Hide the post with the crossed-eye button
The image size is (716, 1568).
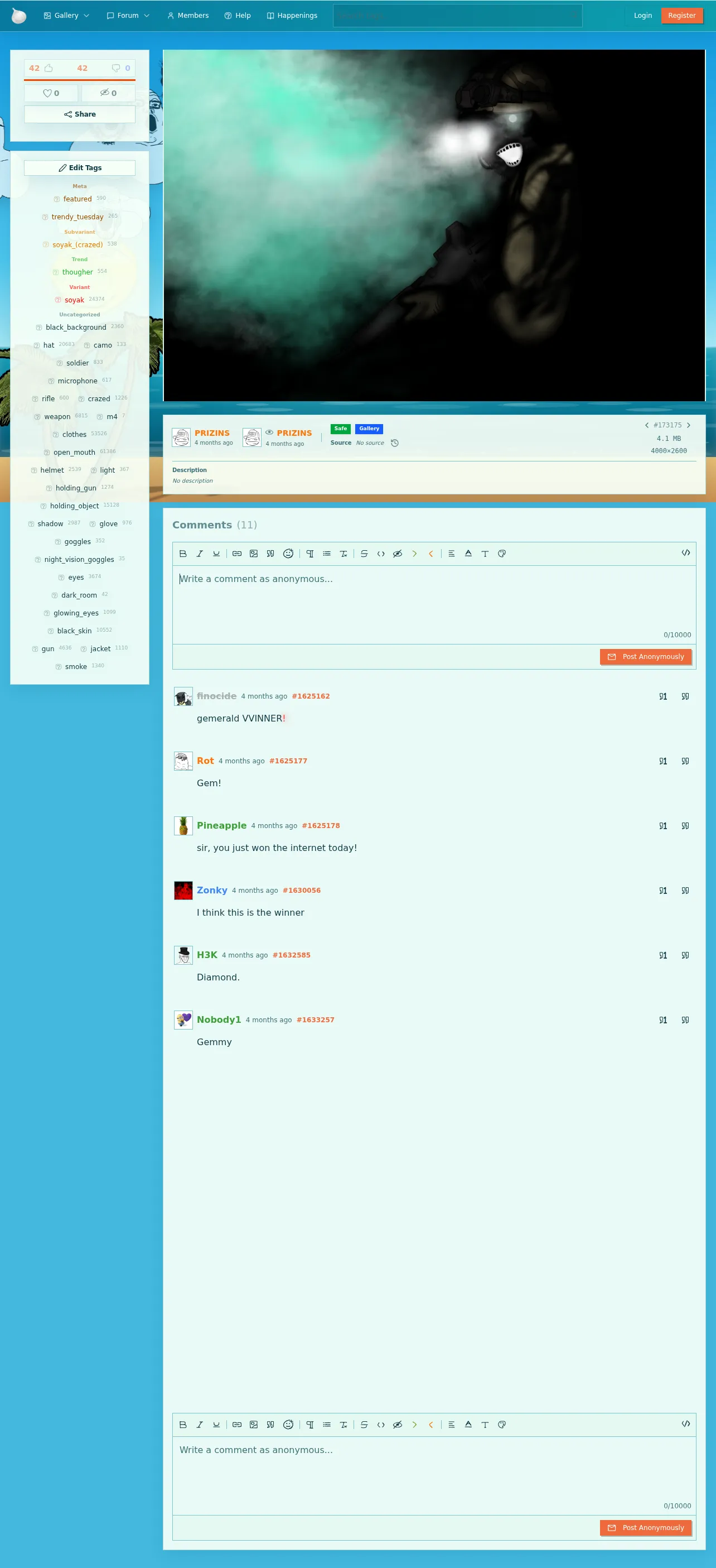click(x=108, y=93)
